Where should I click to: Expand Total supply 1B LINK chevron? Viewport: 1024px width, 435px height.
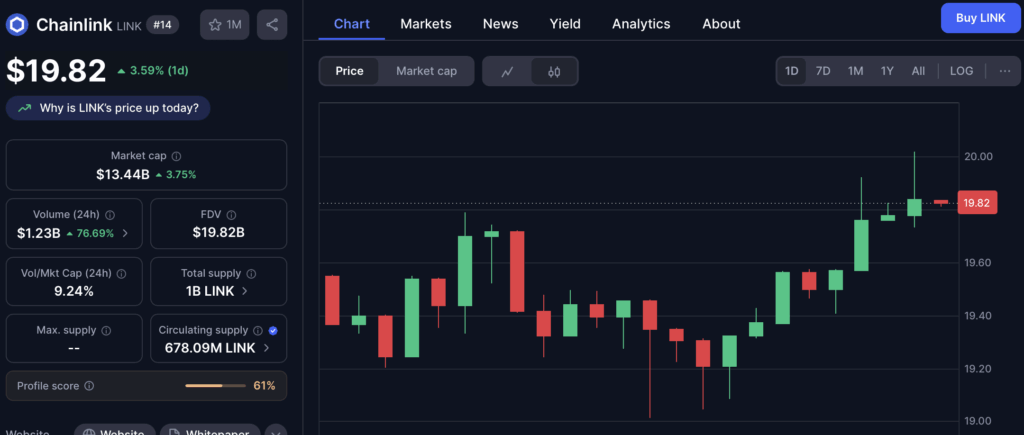[x=245, y=291]
